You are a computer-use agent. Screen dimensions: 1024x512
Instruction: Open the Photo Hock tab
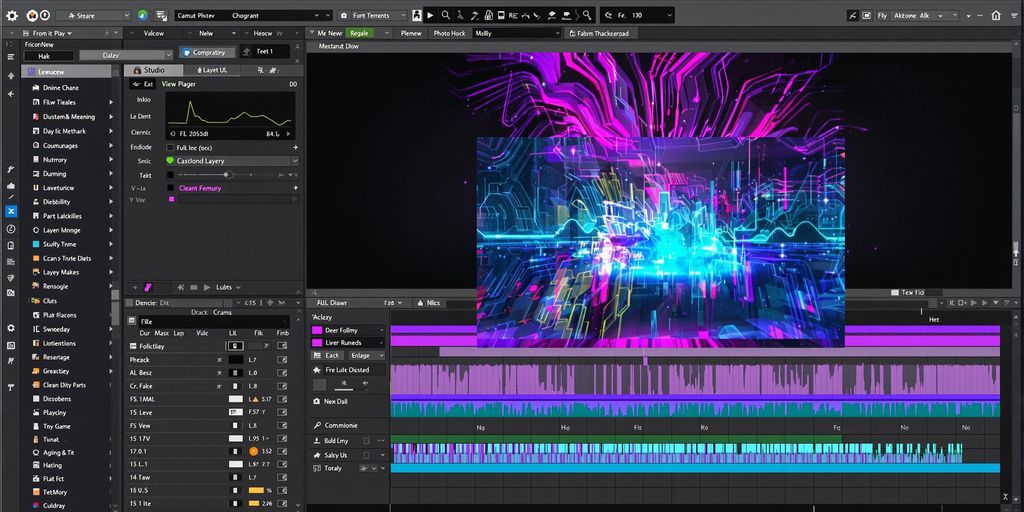pyautogui.click(x=449, y=33)
